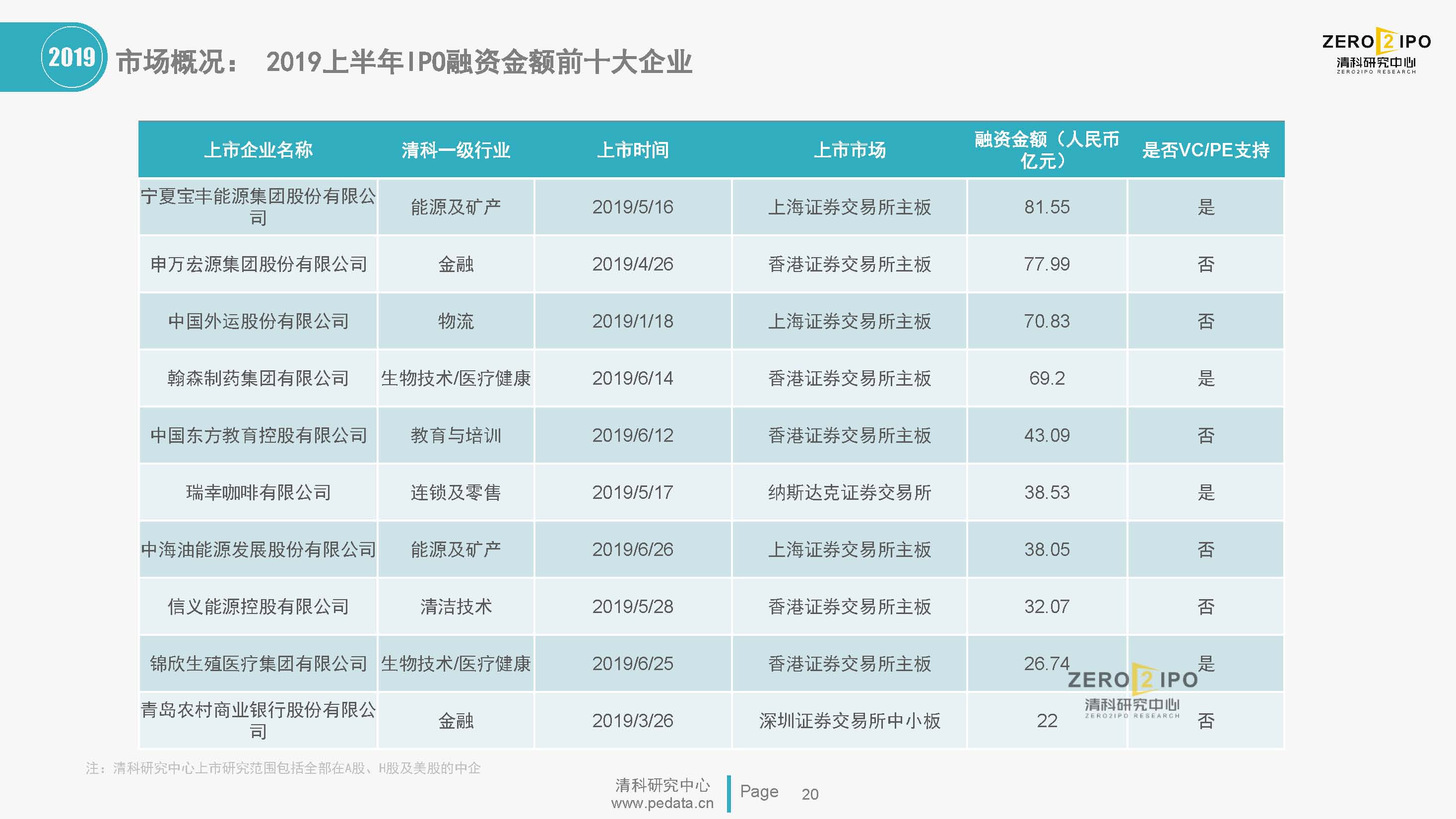Click the 信义能源控股有限公司 cell
The width and height of the screenshot is (1456, 819).
tap(259, 607)
